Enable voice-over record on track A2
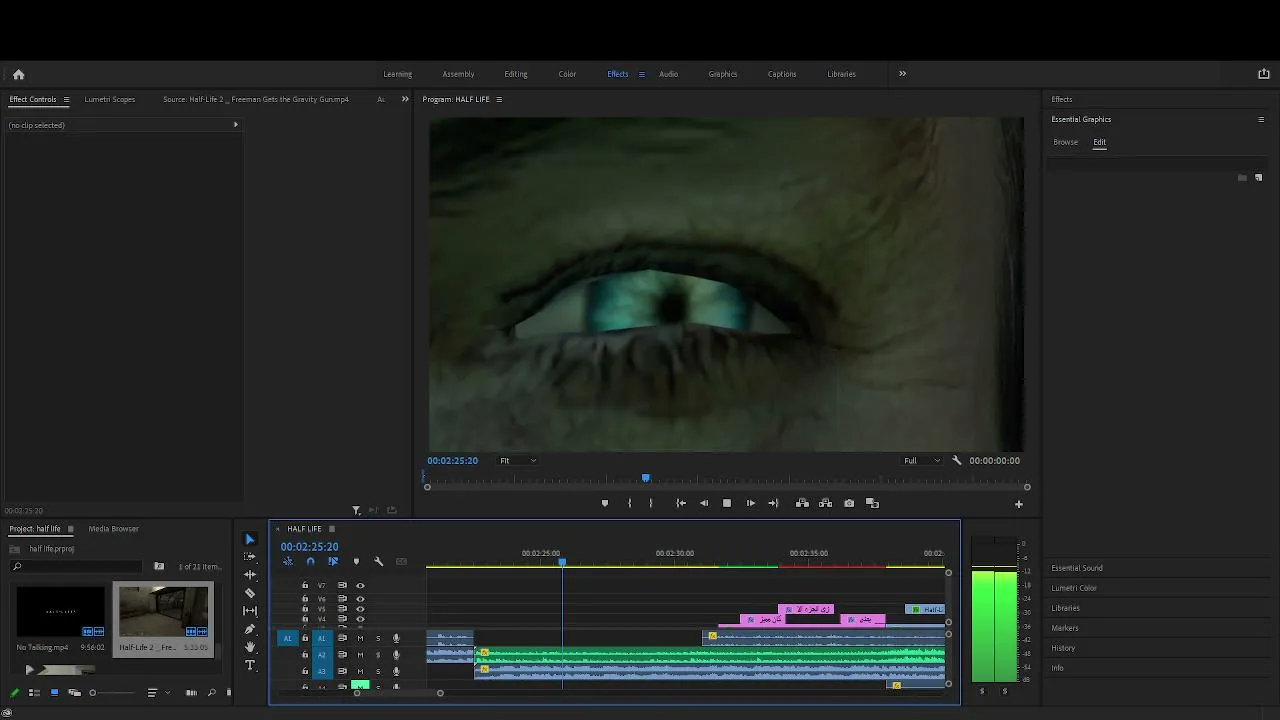Image resolution: width=1280 pixels, height=720 pixels. tap(396, 655)
